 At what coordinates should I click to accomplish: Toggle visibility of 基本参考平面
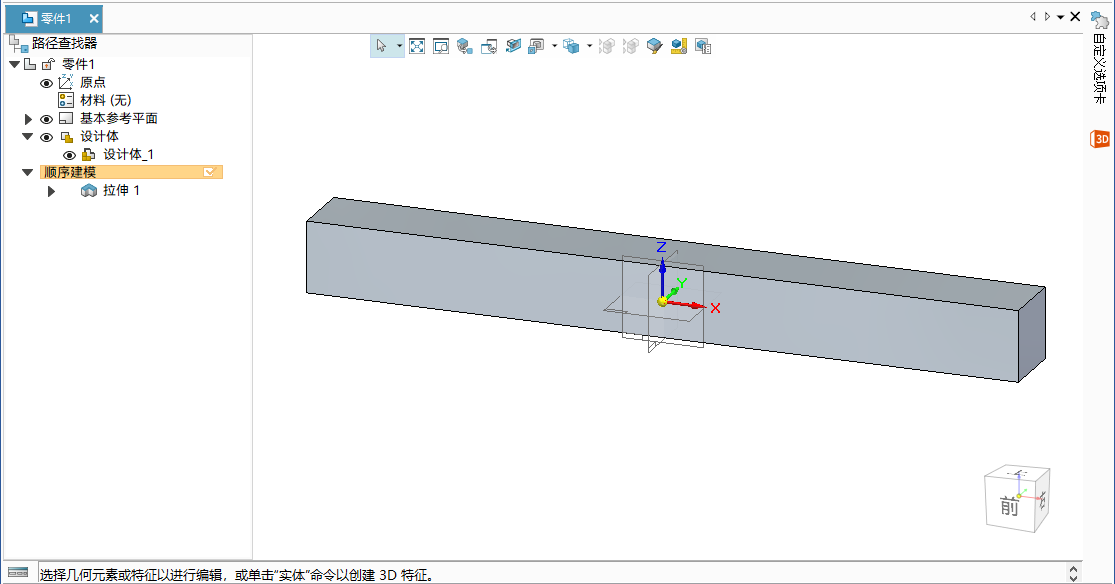(x=46, y=119)
